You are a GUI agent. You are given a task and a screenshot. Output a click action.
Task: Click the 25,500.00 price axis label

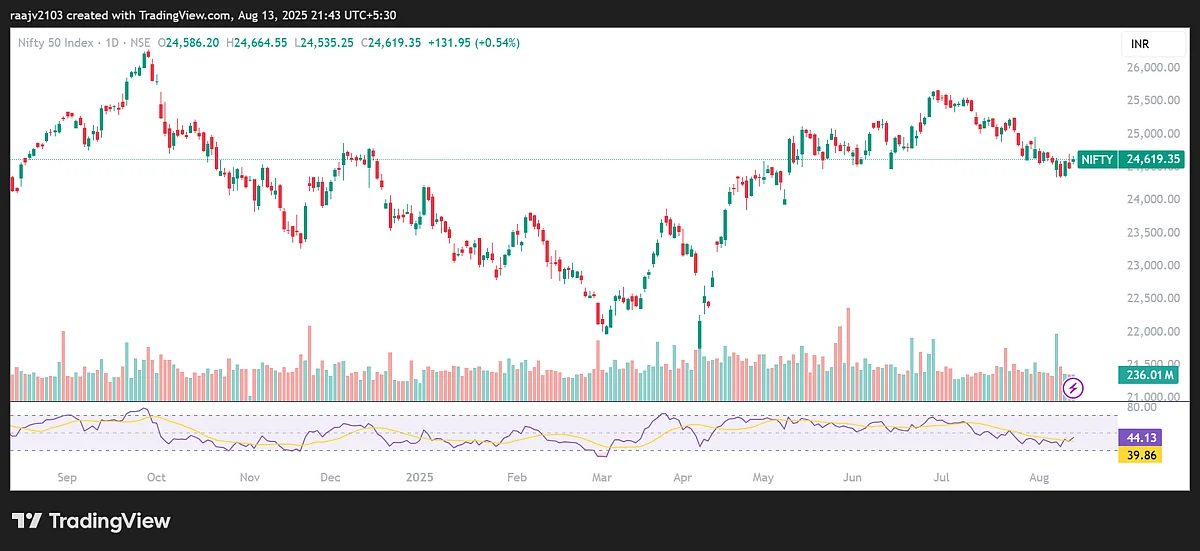[x=1153, y=101]
